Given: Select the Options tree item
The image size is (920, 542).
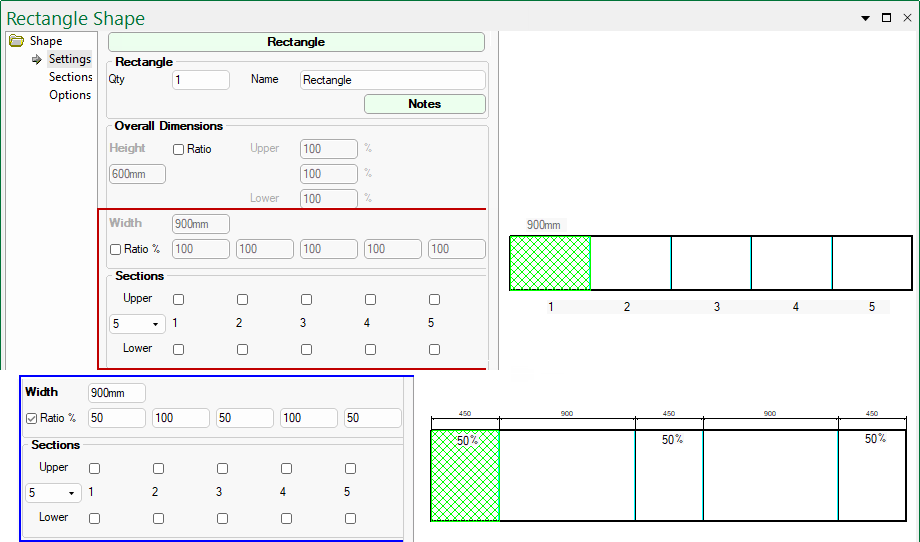Looking at the screenshot, I should point(70,95).
